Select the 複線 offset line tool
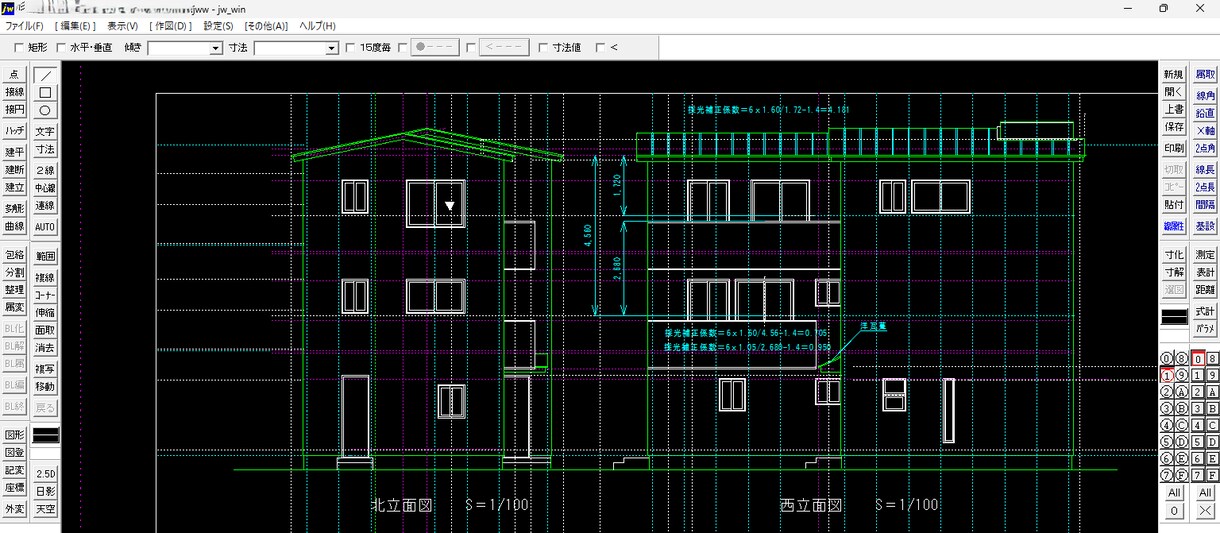 (45, 277)
